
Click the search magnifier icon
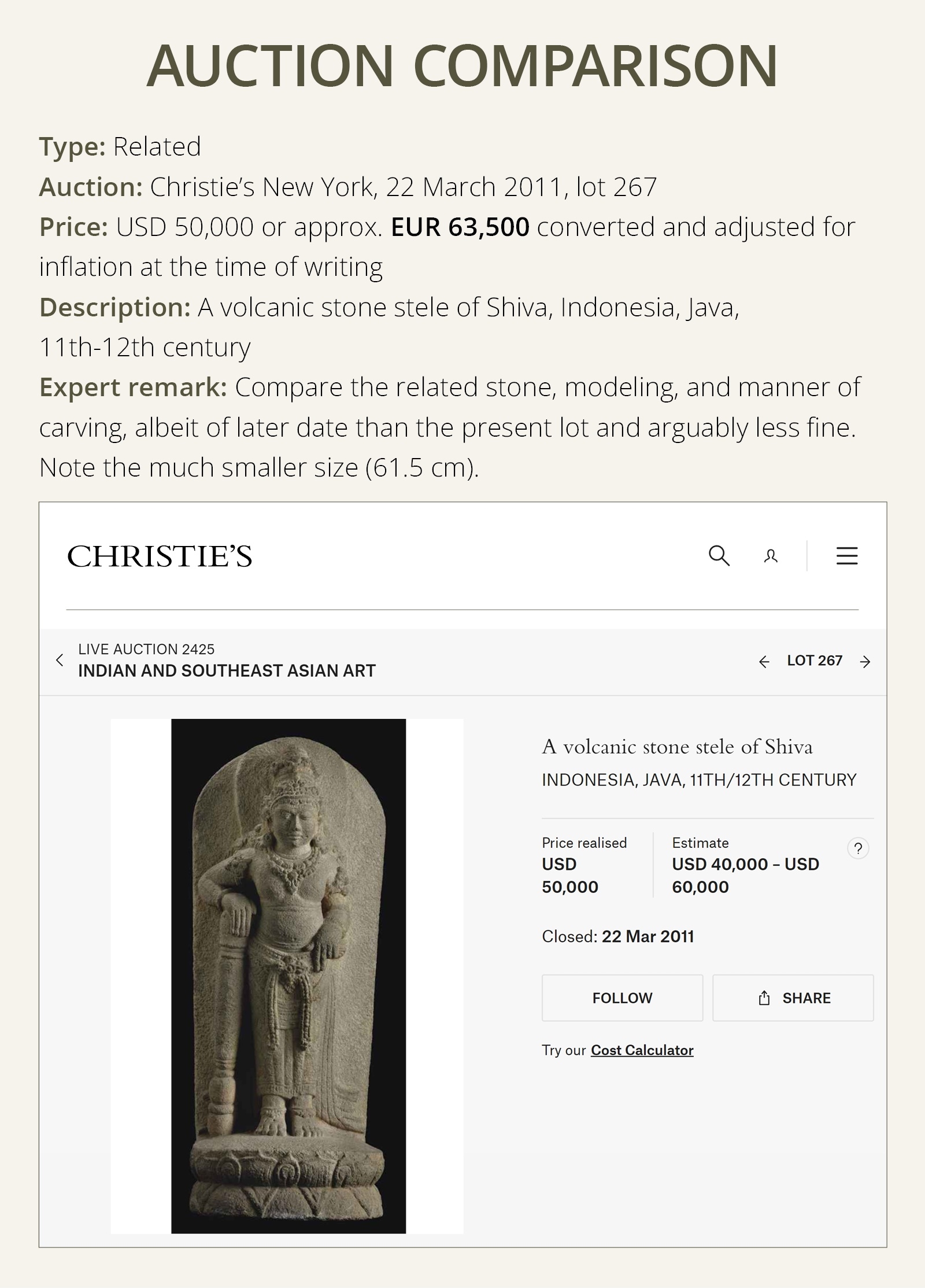719,556
